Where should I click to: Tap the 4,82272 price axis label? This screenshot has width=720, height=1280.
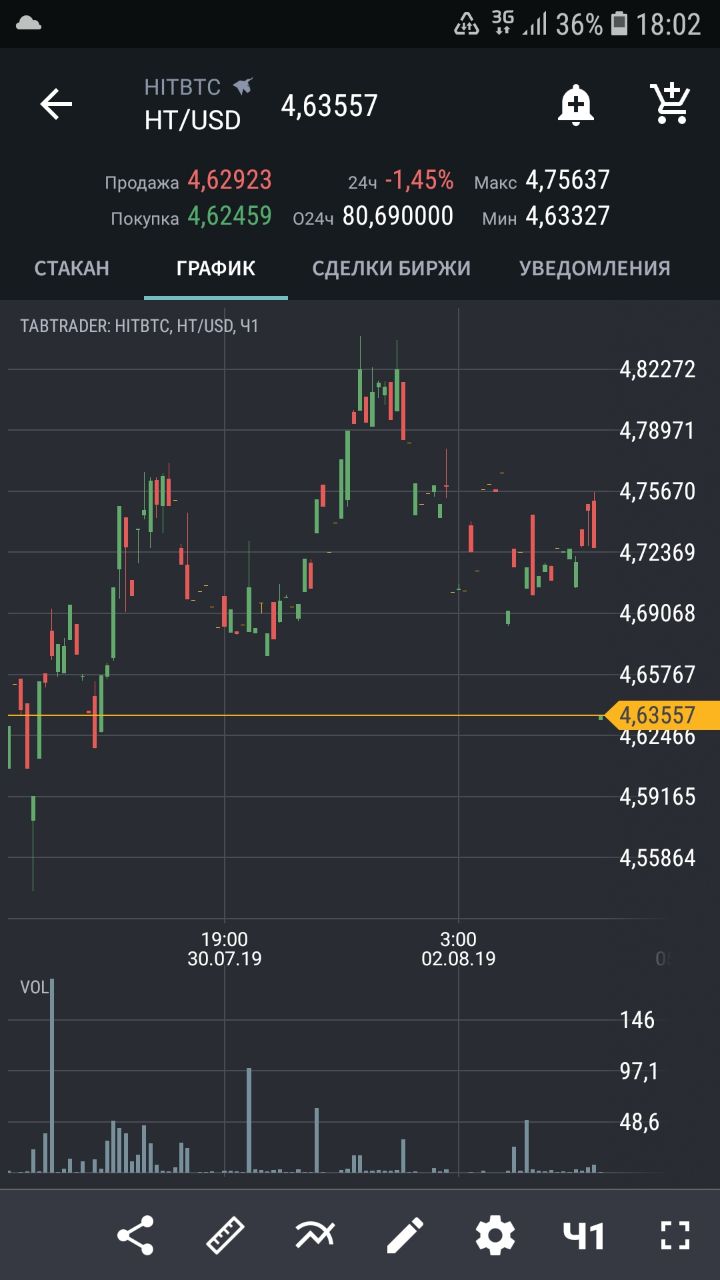(658, 369)
